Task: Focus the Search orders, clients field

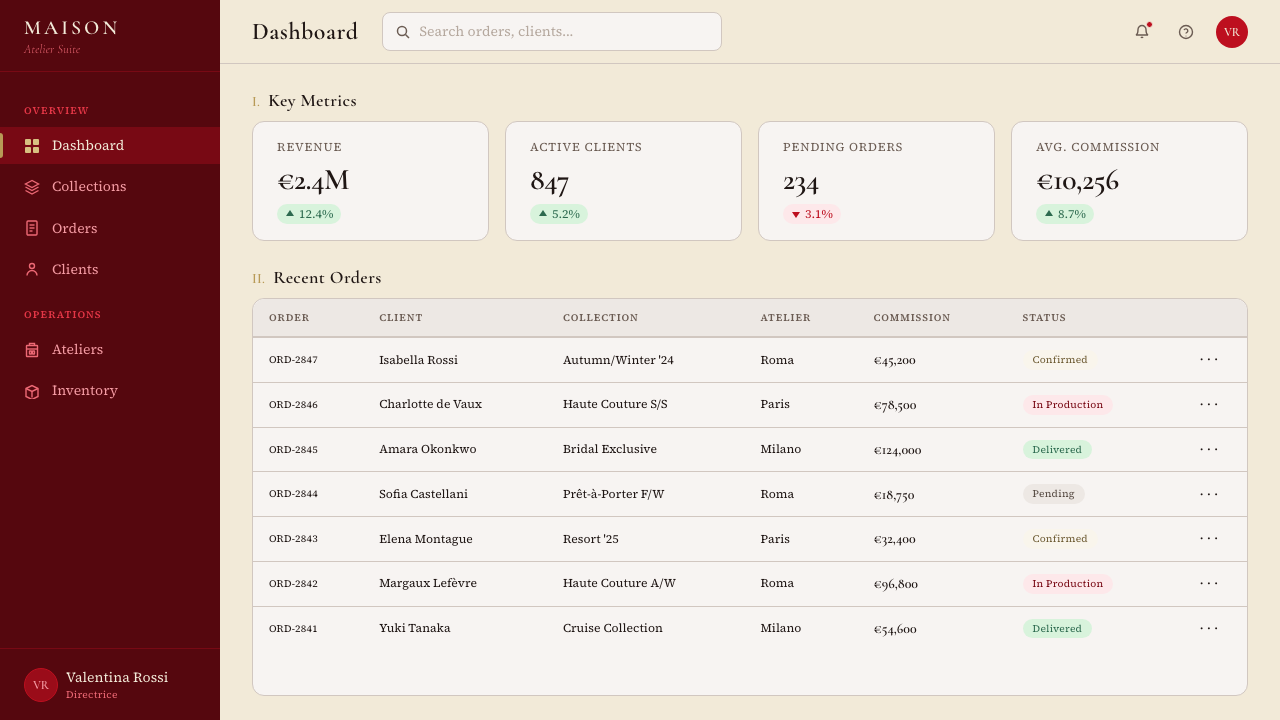Action: point(552,32)
